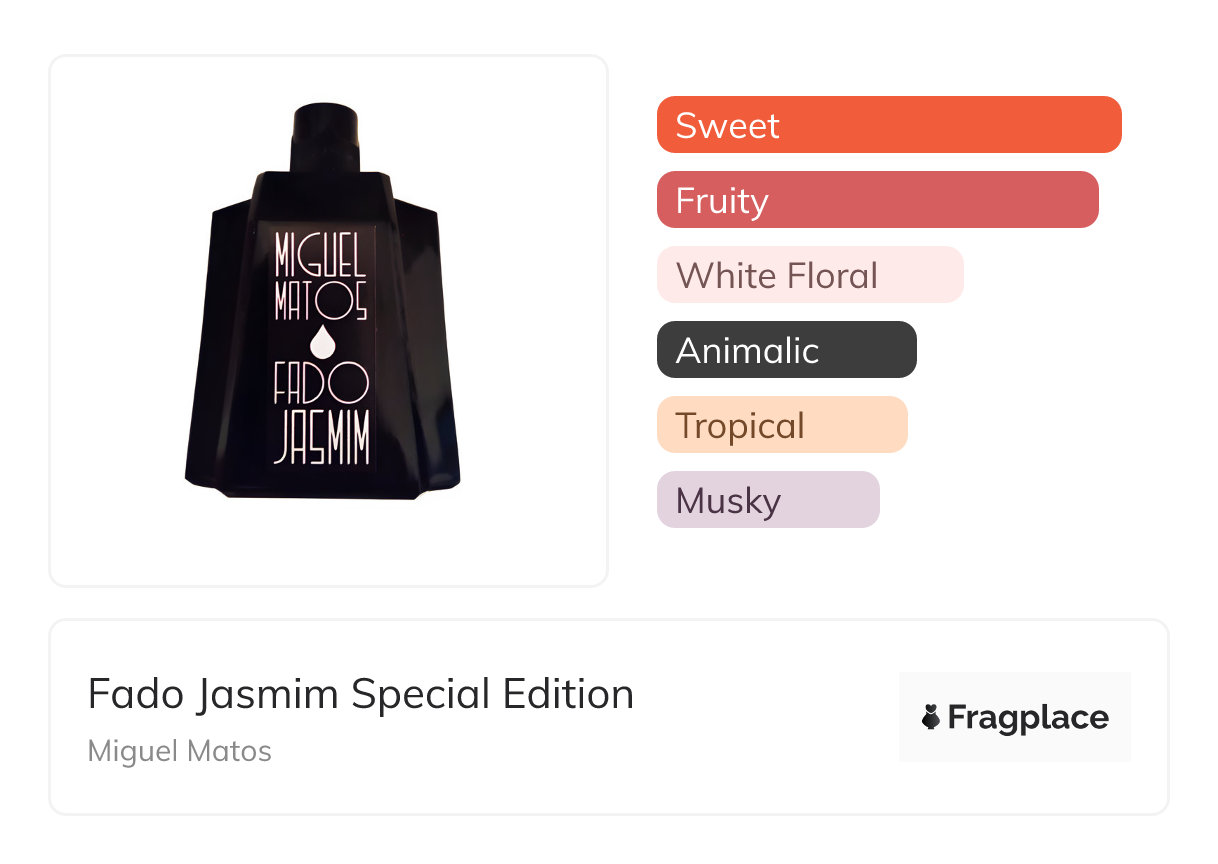Click the Fragplace logo icon
Image resolution: width=1218 pixels, height=864 pixels.
pyautogui.click(x=931, y=718)
